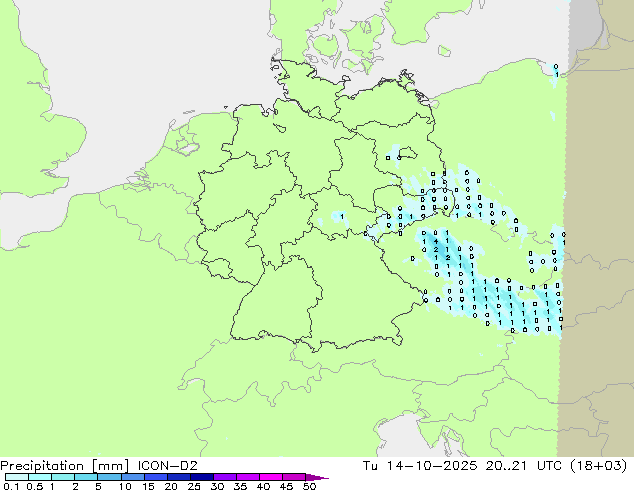Click the date '14-10-2025' in the footer

[431, 466]
